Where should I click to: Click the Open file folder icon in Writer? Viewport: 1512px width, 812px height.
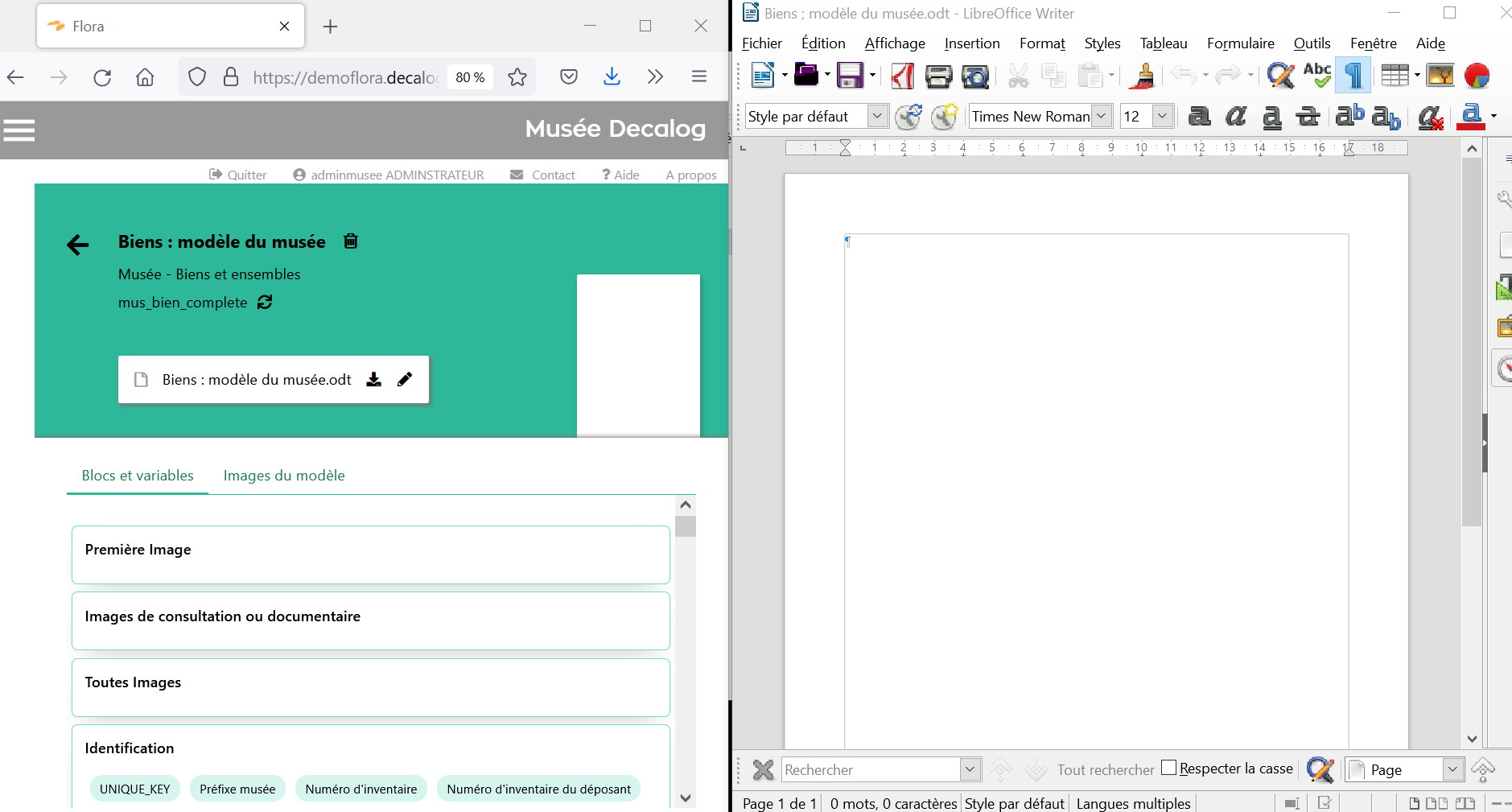pyautogui.click(x=805, y=76)
